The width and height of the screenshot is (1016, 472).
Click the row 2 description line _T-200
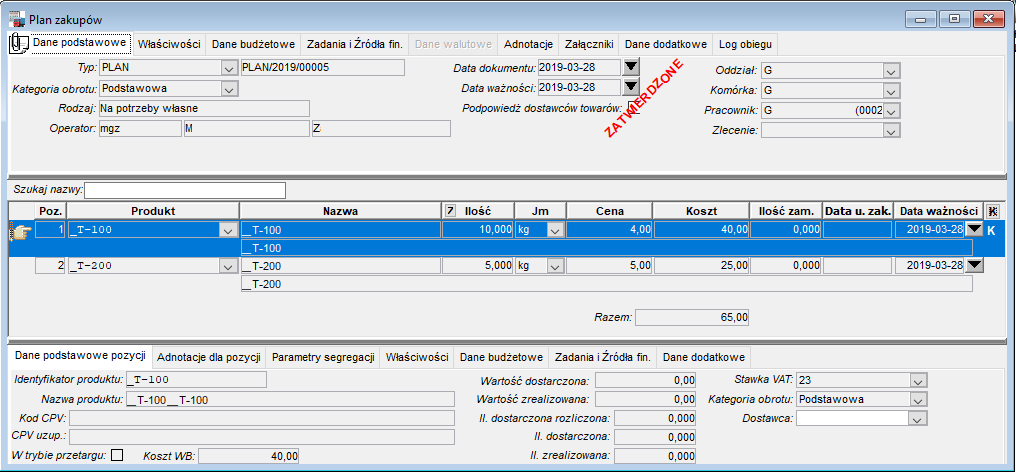point(606,284)
